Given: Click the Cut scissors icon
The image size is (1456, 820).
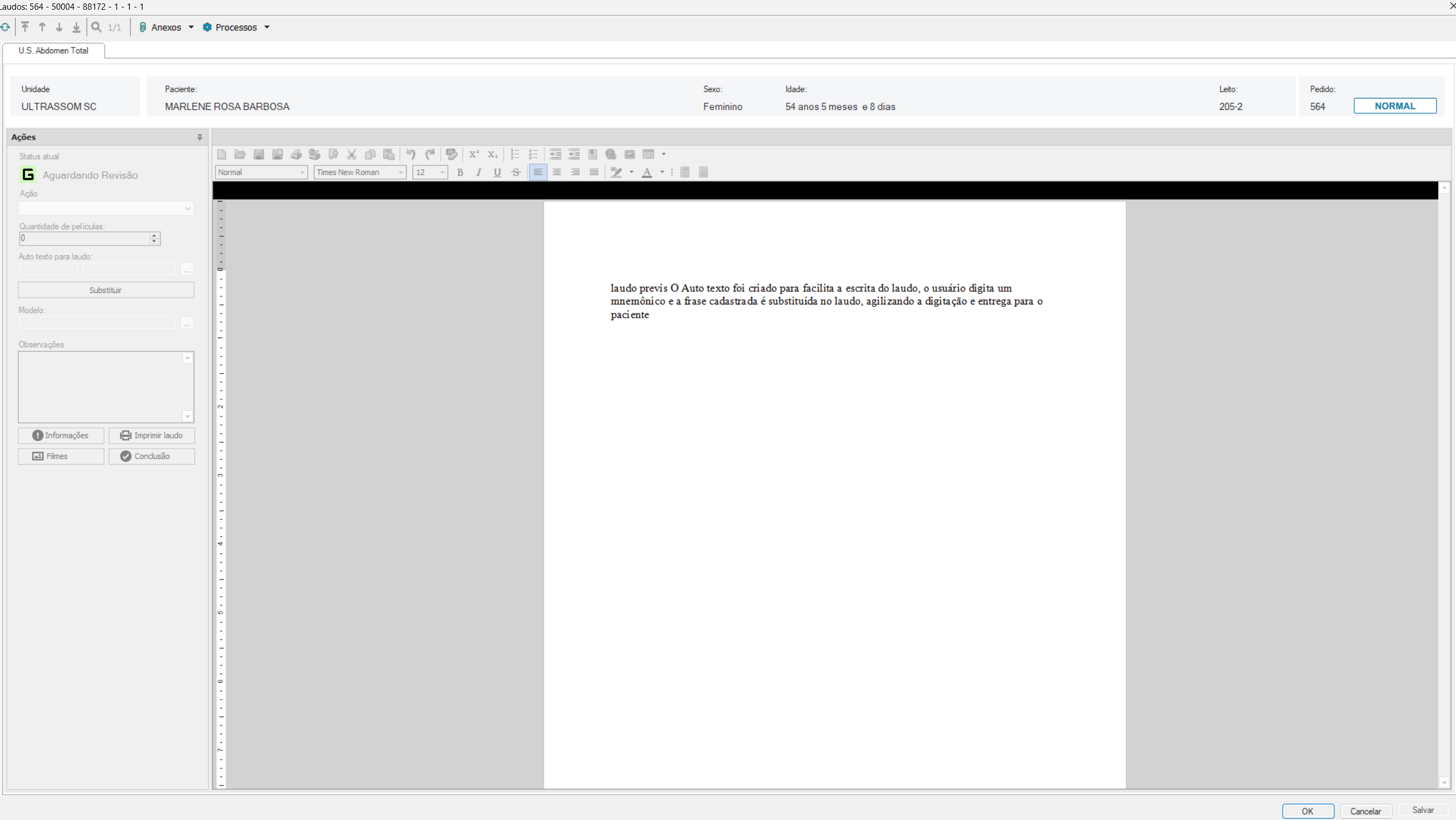Looking at the screenshot, I should (x=352, y=154).
